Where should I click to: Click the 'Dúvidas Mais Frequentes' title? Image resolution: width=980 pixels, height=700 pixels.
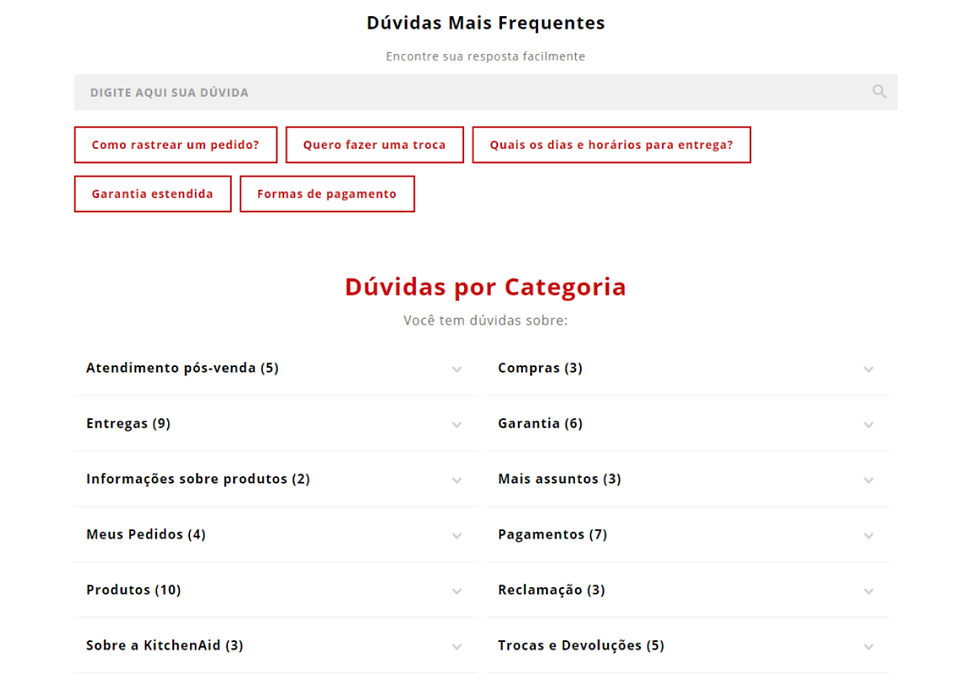(x=486, y=22)
